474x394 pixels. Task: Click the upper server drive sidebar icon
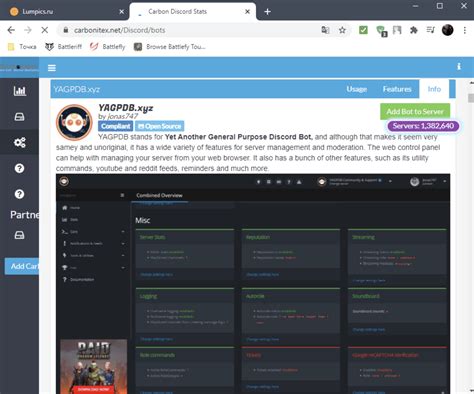point(19,117)
